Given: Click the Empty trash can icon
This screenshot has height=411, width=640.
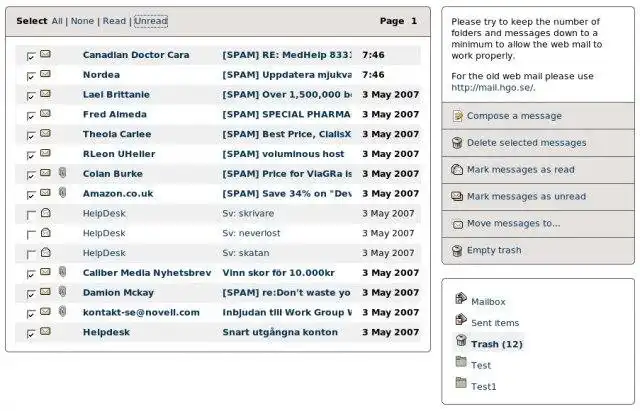Looking at the screenshot, I should (x=457, y=251).
